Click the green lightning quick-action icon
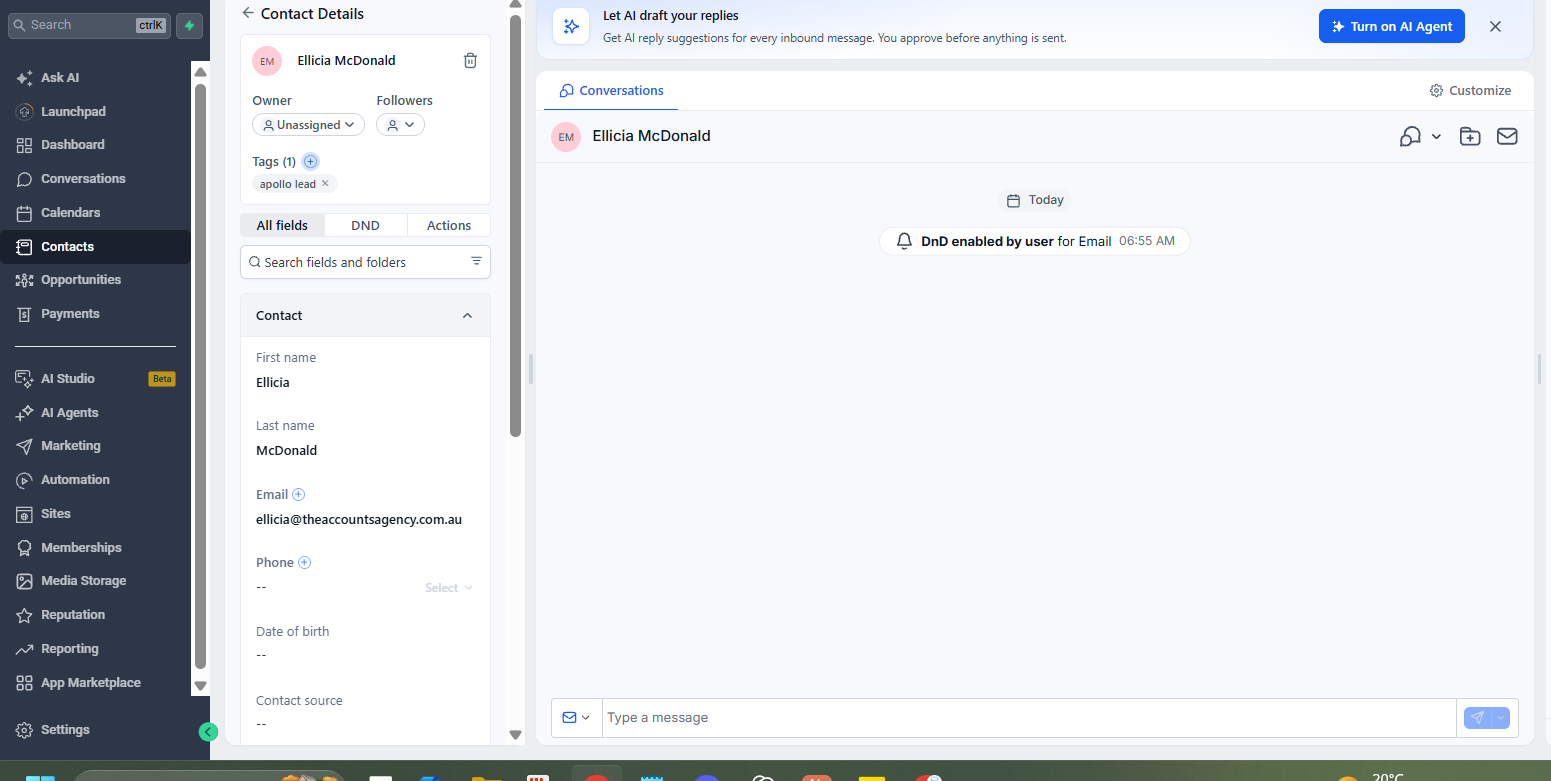This screenshot has width=1551, height=781. [190, 25]
